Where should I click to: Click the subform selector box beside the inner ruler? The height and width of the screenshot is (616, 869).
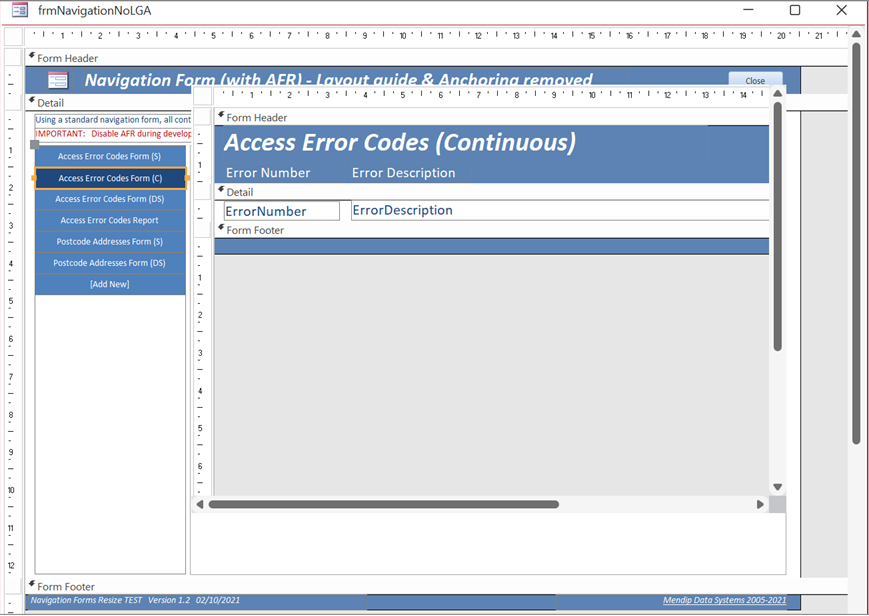click(x=202, y=95)
